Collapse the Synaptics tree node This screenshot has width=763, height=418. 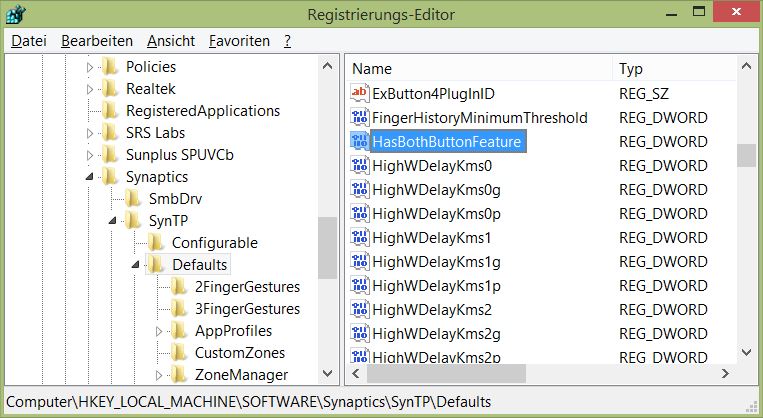pyautogui.click(x=89, y=177)
